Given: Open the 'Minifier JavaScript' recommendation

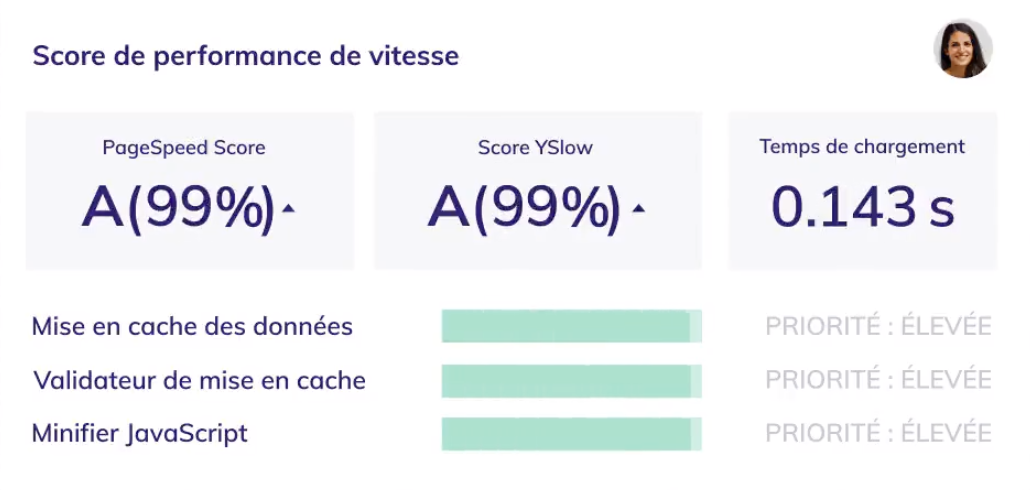Looking at the screenshot, I should pos(140,434).
